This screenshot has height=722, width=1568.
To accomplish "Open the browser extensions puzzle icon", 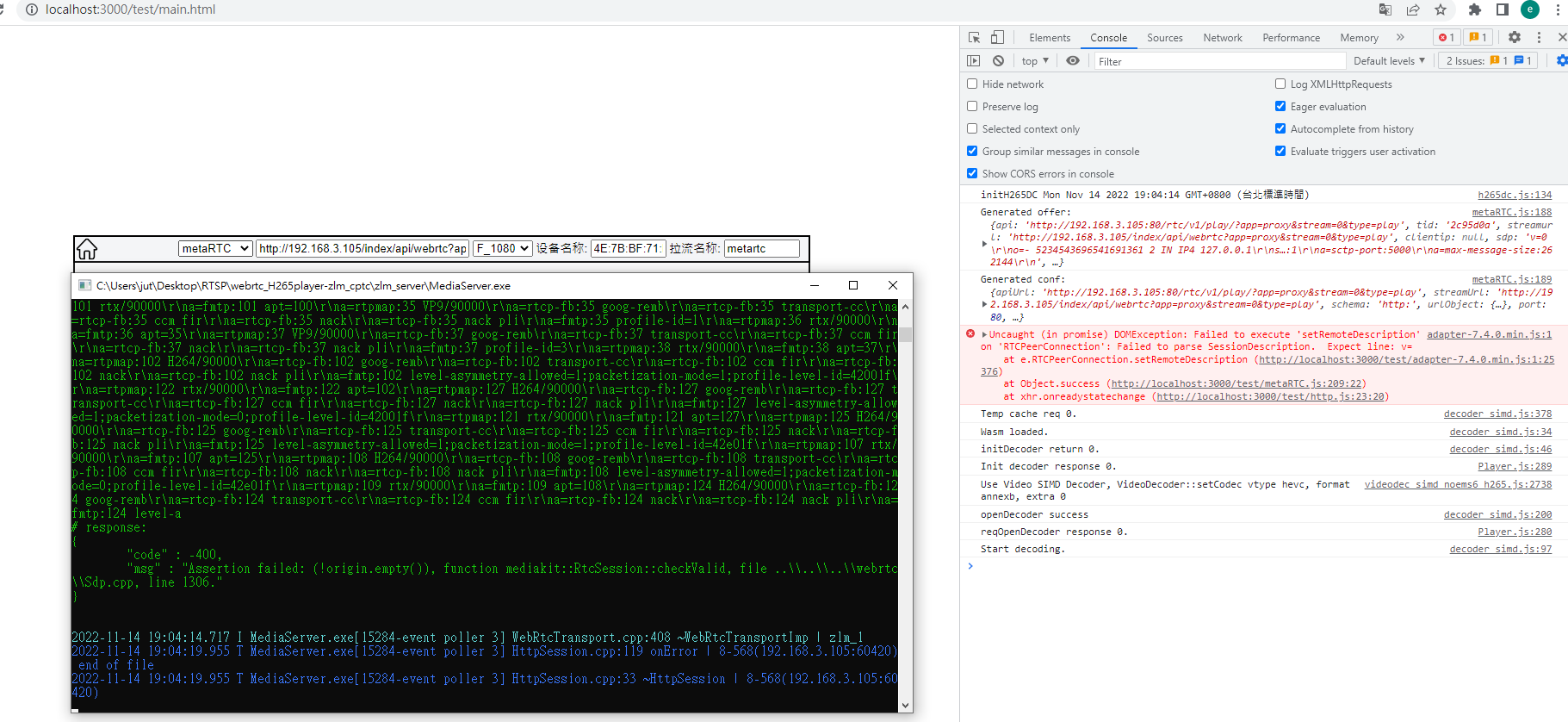I will tap(1475, 9).
